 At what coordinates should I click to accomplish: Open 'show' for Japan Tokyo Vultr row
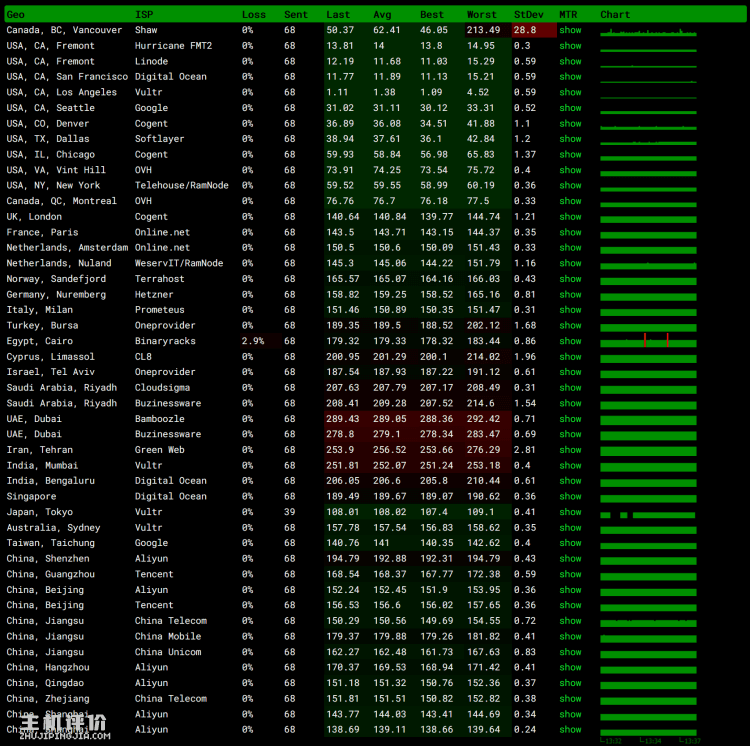pyautogui.click(x=570, y=512)
